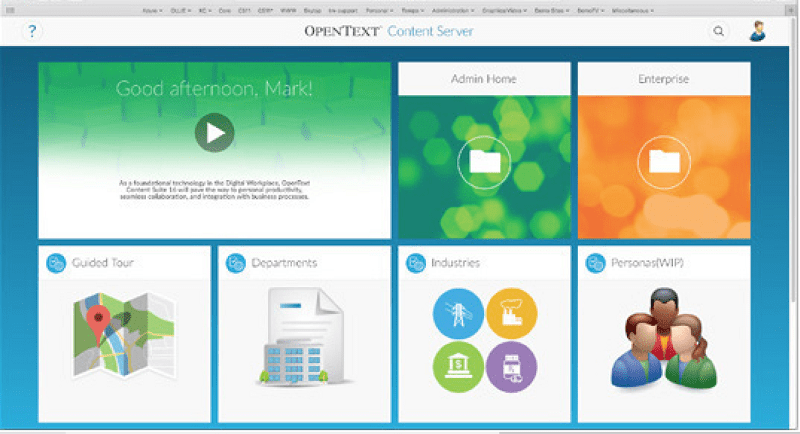800x434 pixels.
Task: Select the green bank industry icon
Action: point(458,367)
